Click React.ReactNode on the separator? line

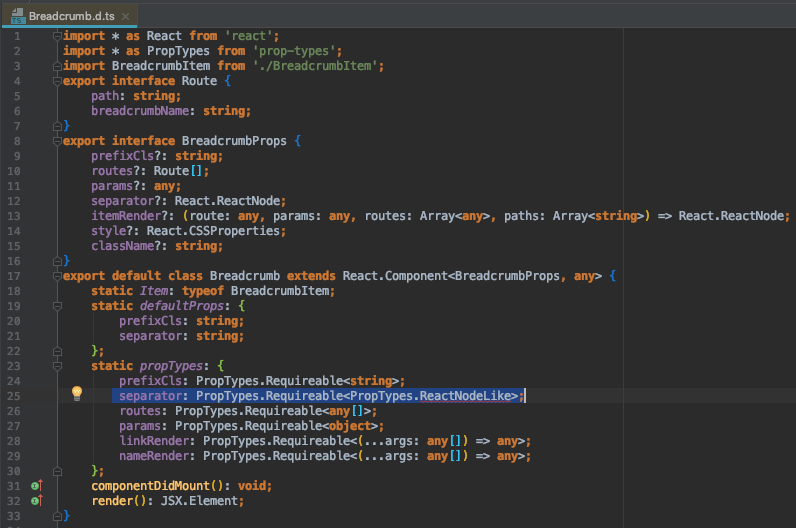(x=227, y=201)
